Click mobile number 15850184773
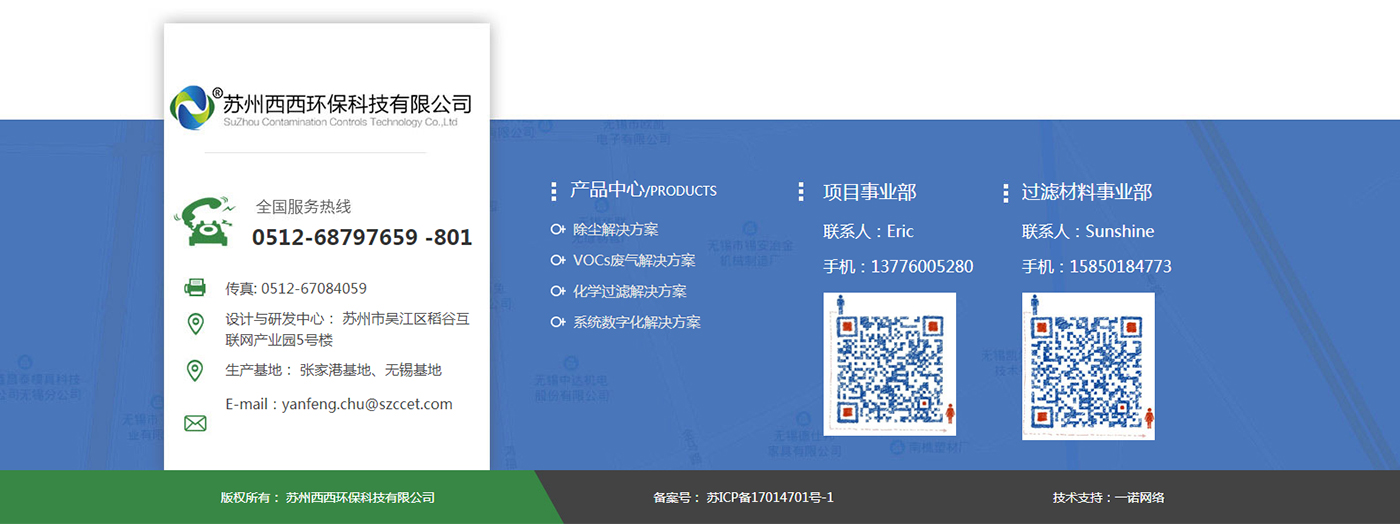 [1121, 267]
